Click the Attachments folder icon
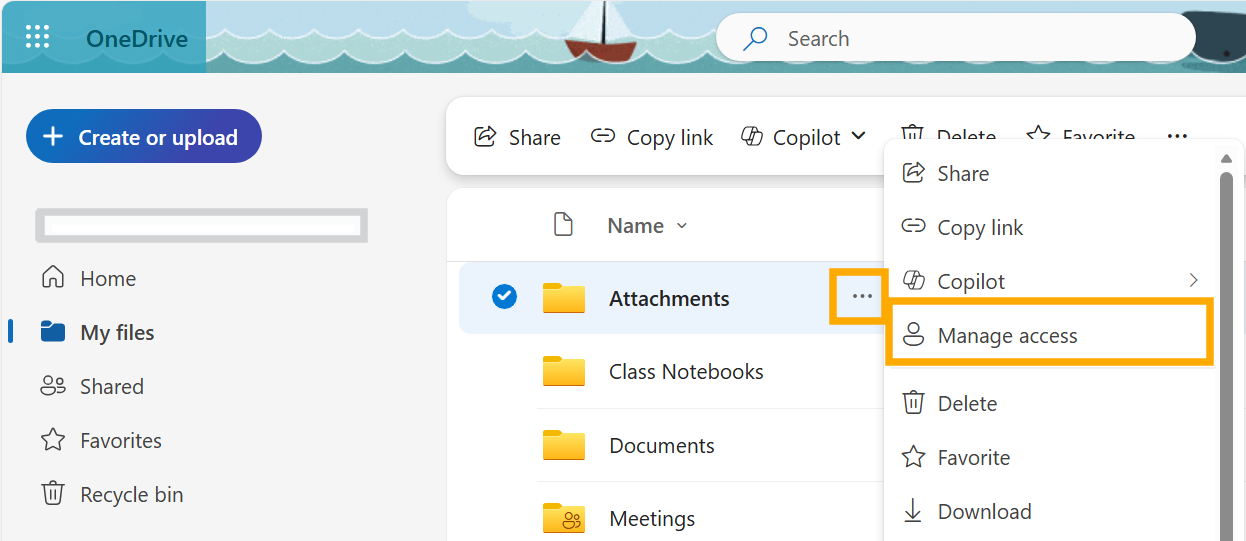Viewport: 1246px width, 541px height. [x=564, y=298]
